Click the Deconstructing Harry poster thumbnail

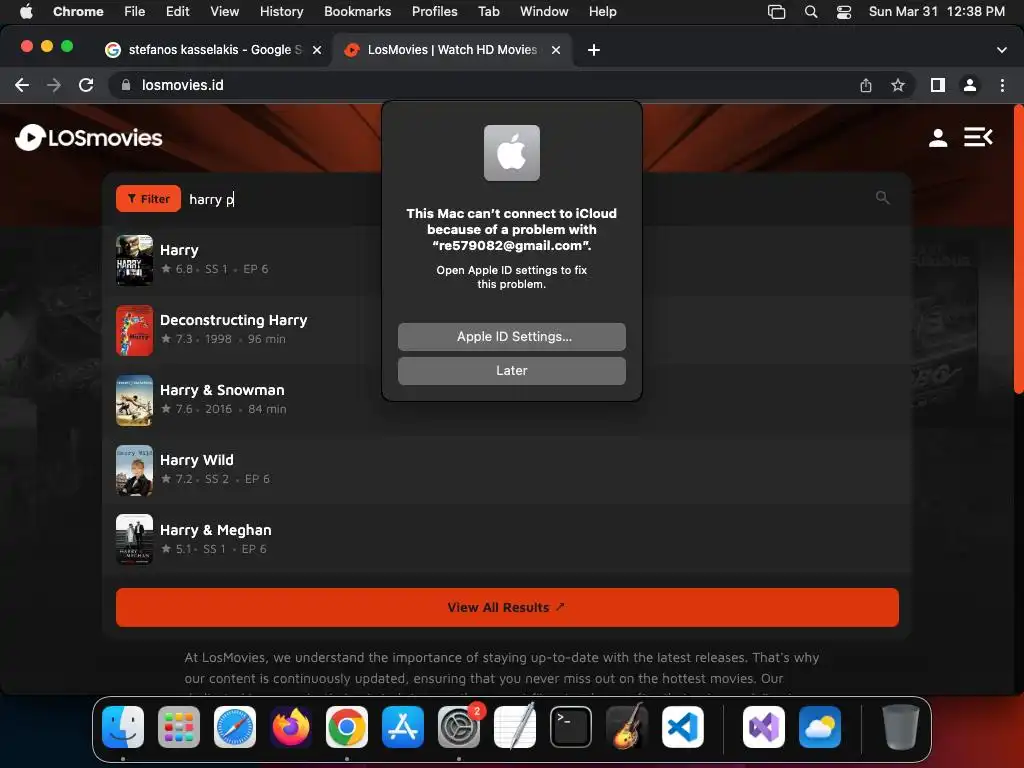click(x=135, y=330)
